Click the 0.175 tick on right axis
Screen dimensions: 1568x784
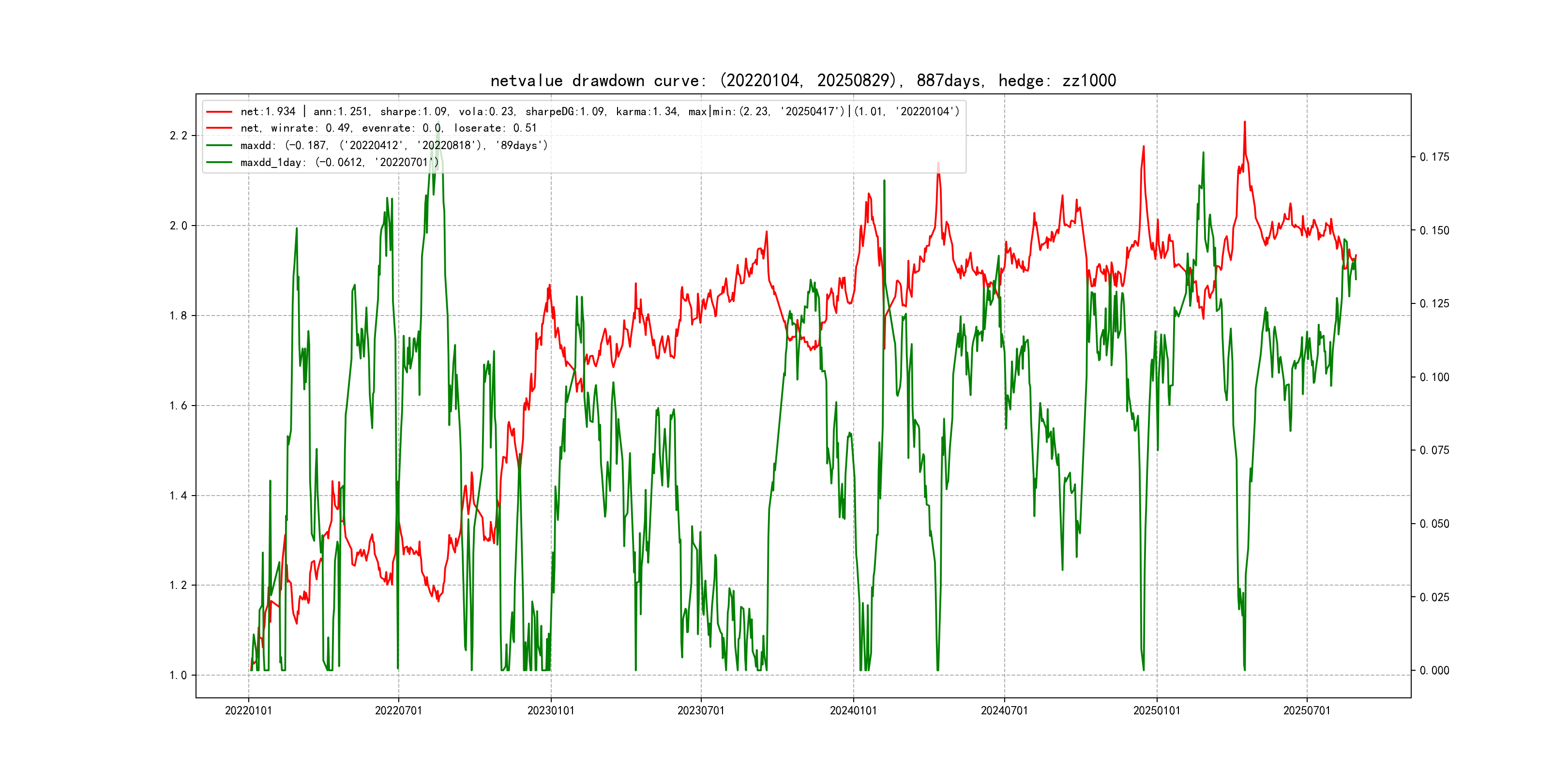[1435, 157]
